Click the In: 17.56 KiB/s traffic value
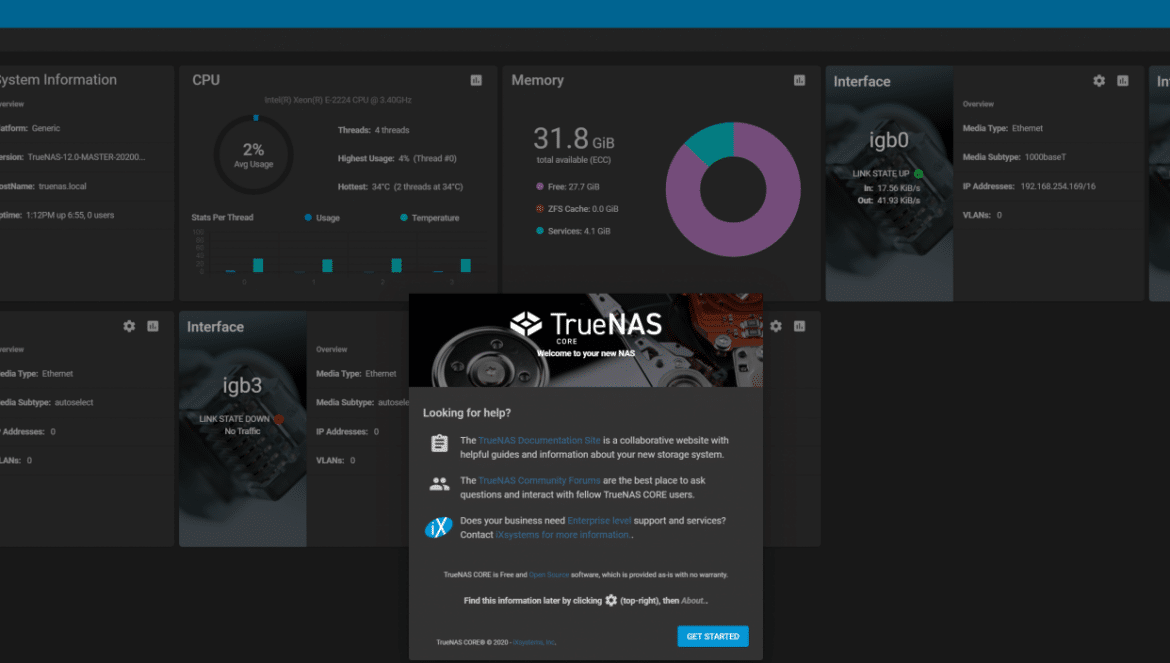The image size is (1170, 663). tap(892, 189)
